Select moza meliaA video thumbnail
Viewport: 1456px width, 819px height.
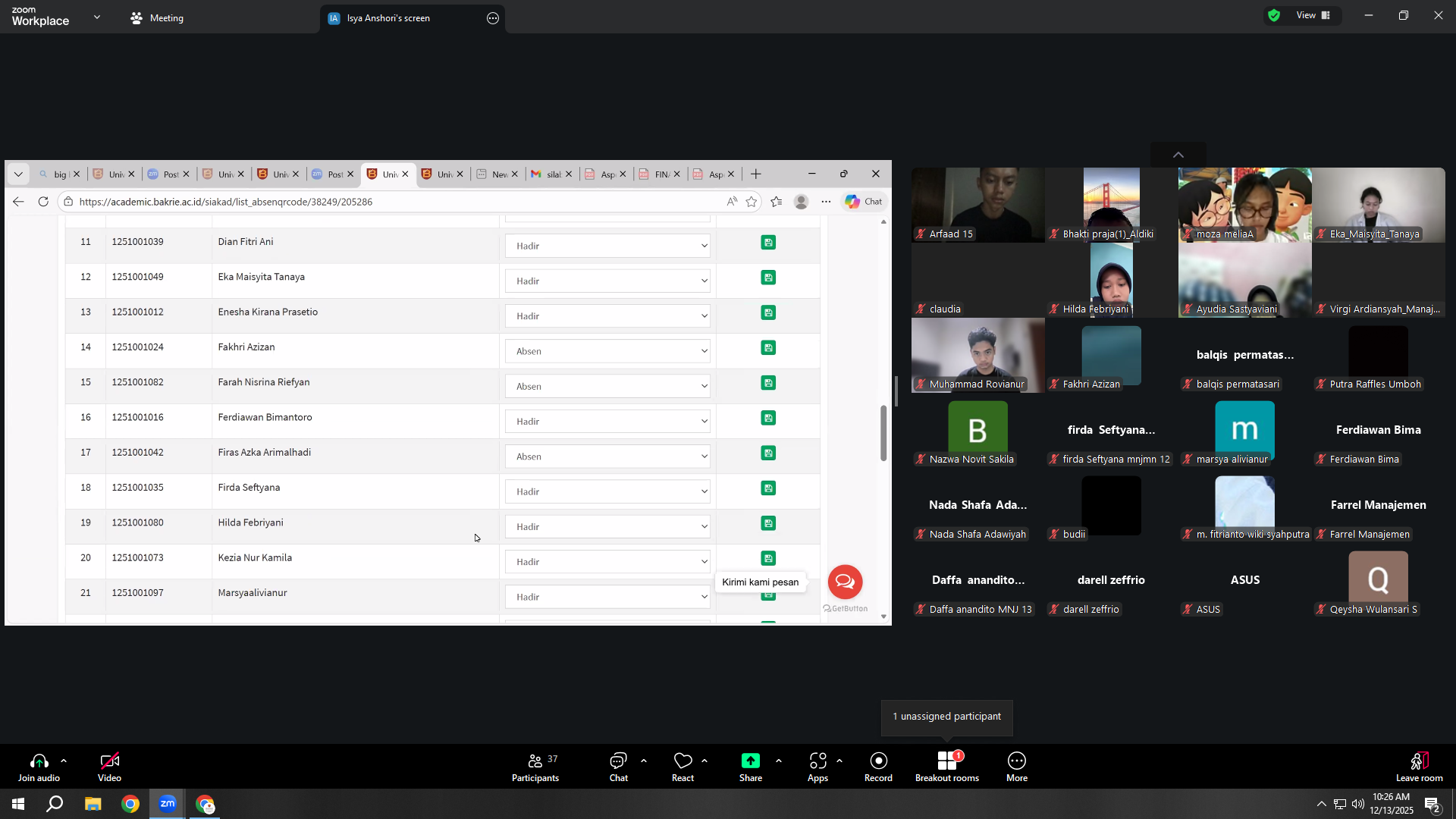point(1245,205)
